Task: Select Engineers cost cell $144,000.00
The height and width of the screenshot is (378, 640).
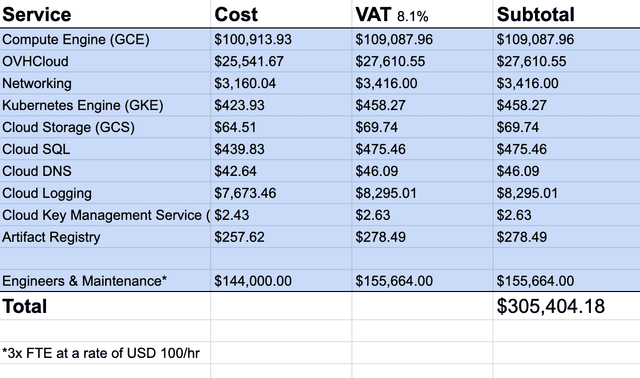Action: click(281, 281)
